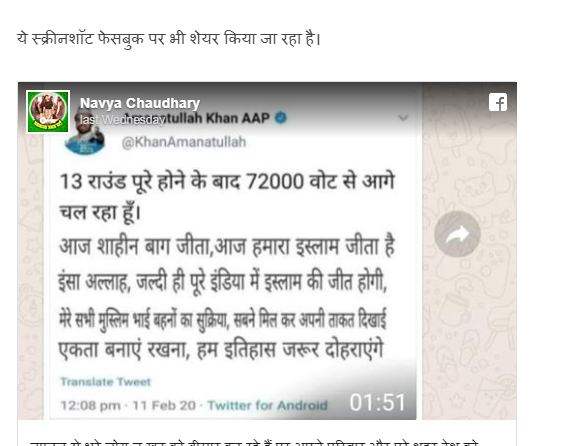Click the 01:51 video duration label
This screenshot has height=446, width=572.
click(377, 402)
